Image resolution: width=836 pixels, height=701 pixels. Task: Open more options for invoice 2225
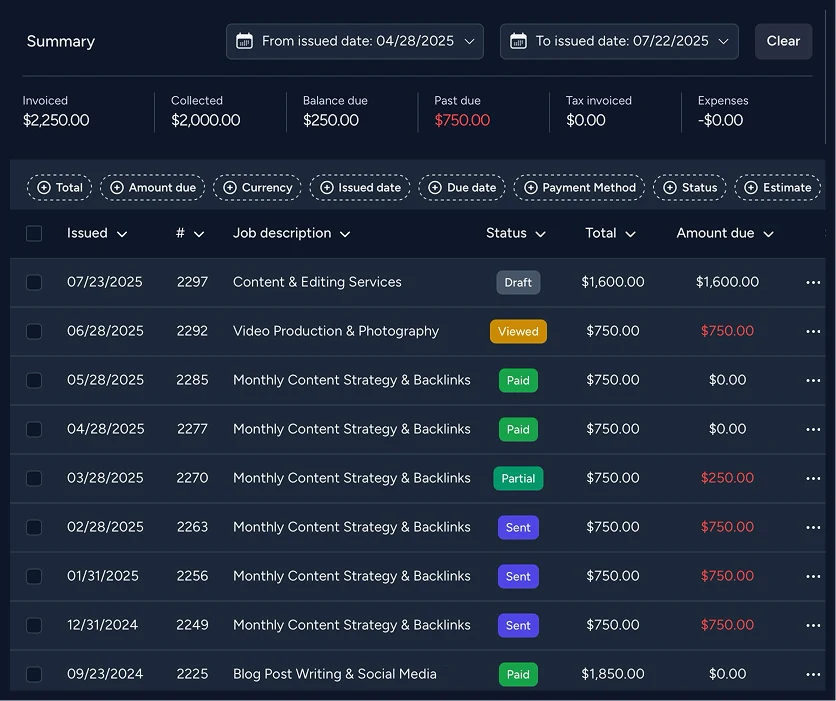(813, 675)
